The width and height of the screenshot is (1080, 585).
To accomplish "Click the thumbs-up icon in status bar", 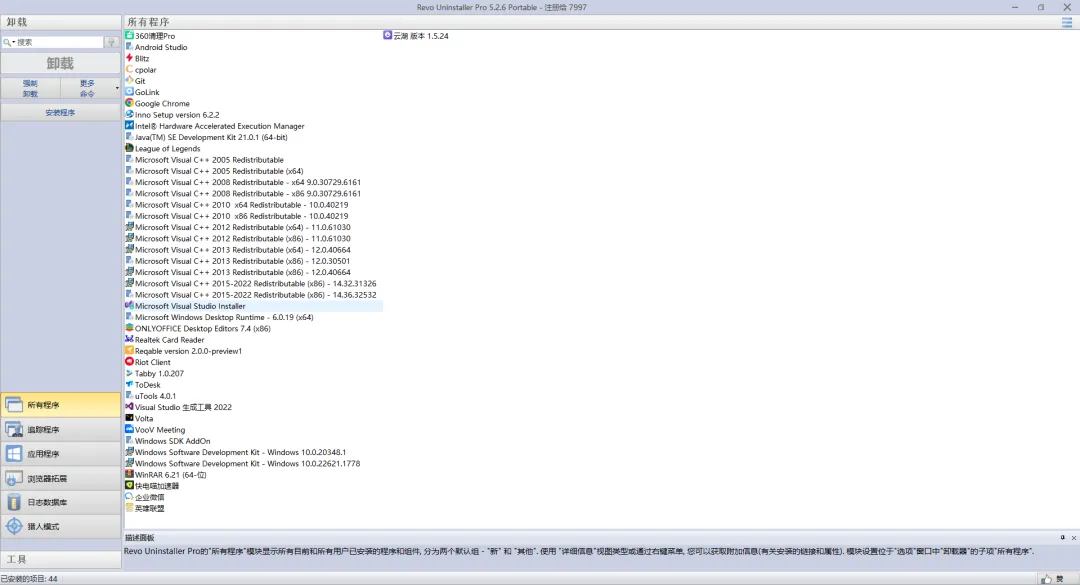I will pyautogui.click(x=1046, y=579).
